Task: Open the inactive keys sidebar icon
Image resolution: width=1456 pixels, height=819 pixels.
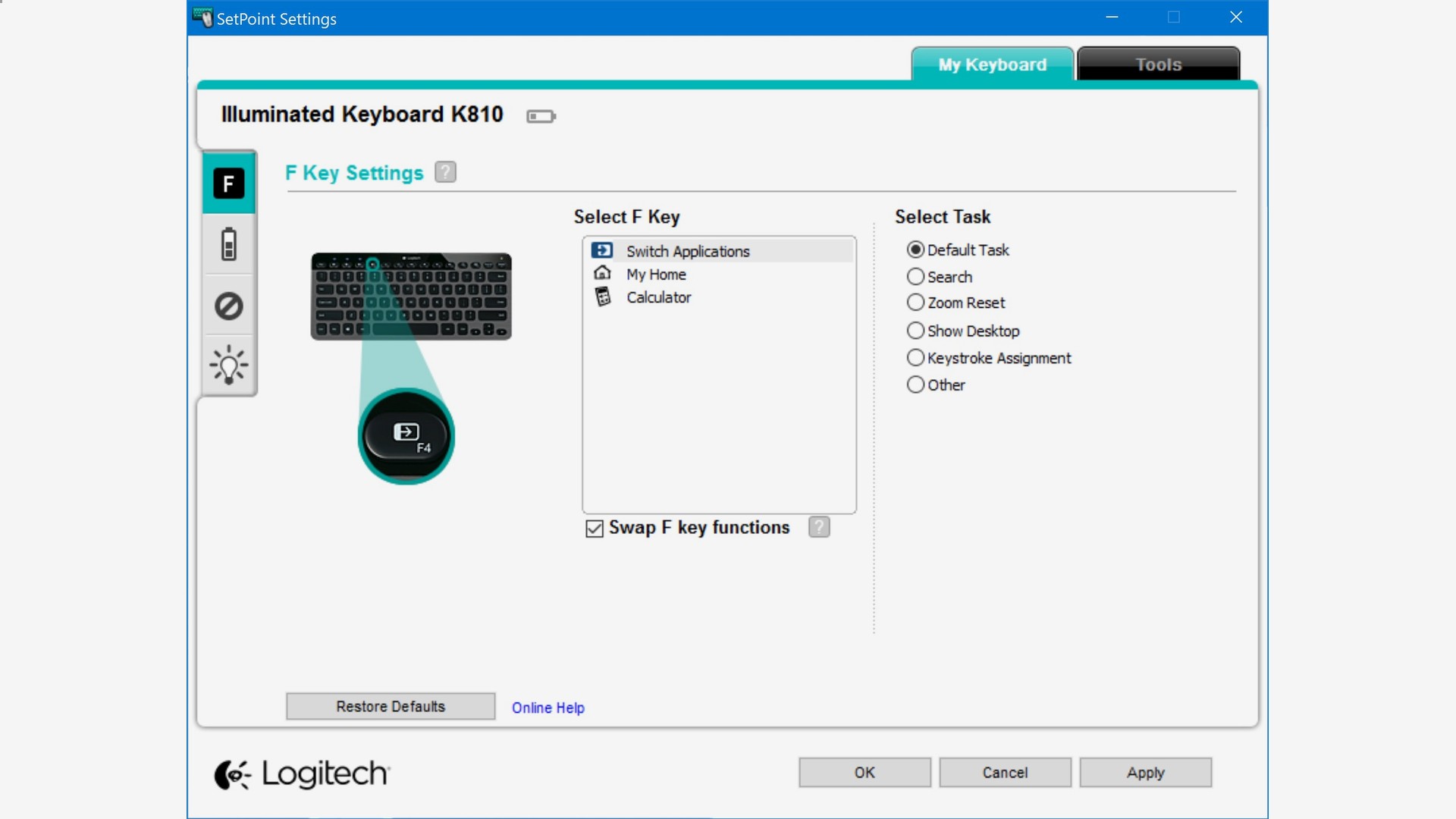Action: pyautogui.click(x=228, y=306)
